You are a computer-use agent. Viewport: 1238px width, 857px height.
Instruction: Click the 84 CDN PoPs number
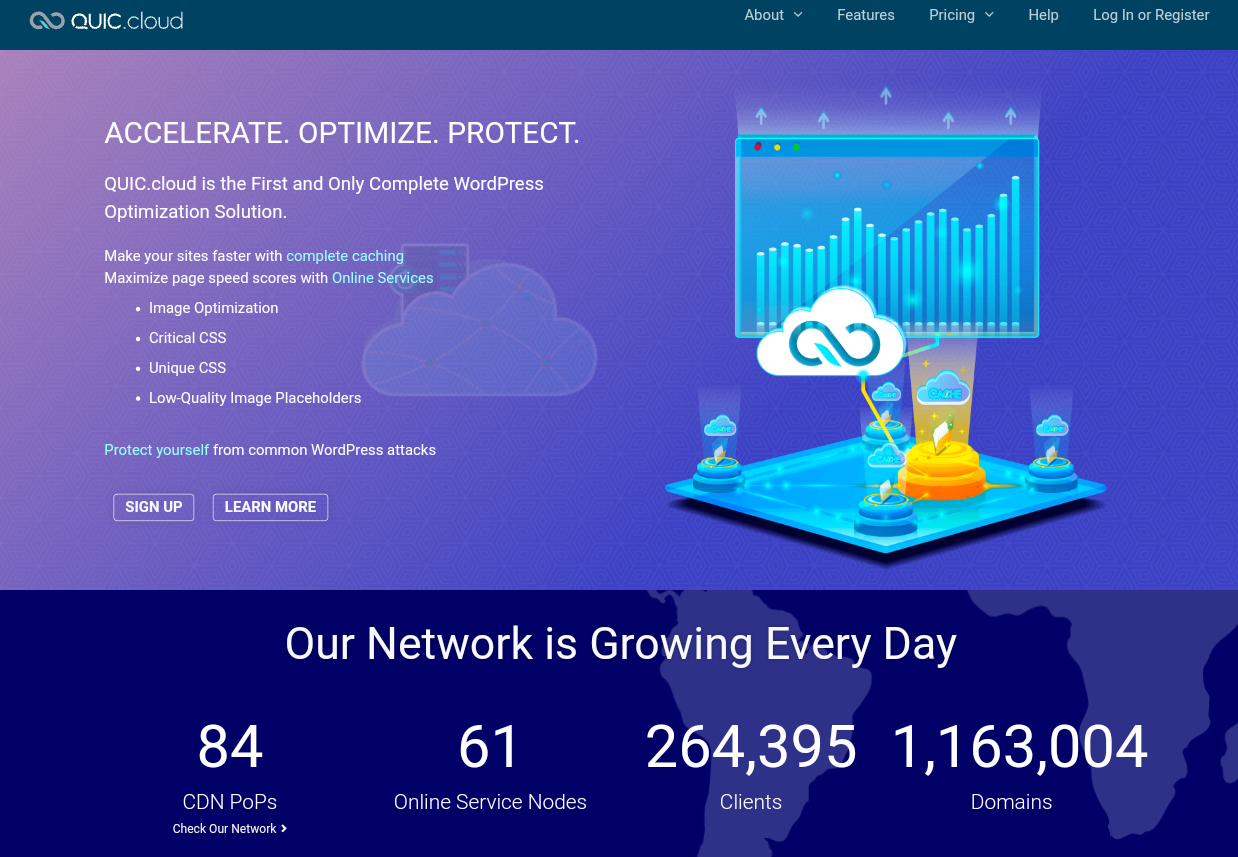230,747
